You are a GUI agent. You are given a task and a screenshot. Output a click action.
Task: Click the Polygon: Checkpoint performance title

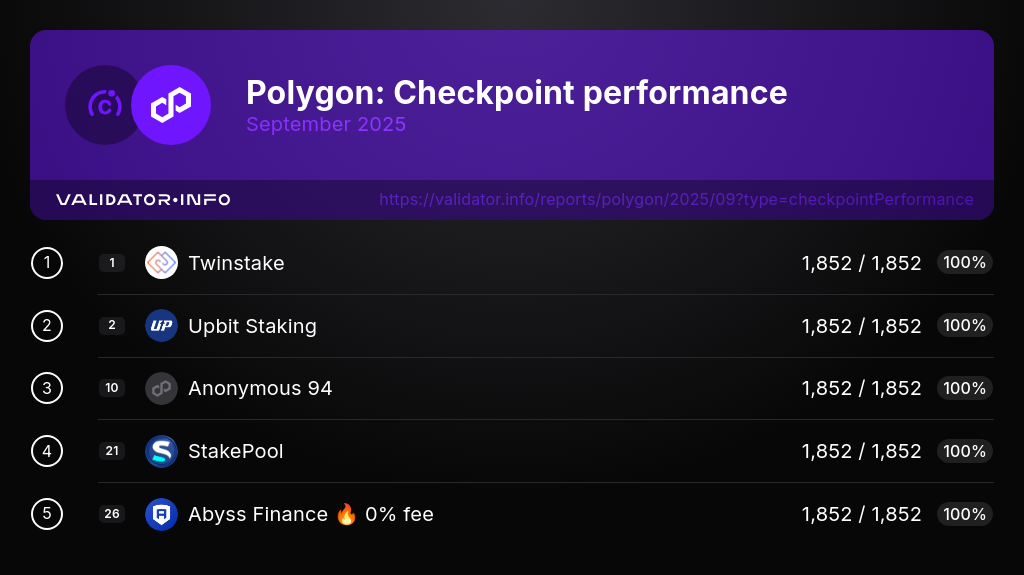tap(516, 93)
